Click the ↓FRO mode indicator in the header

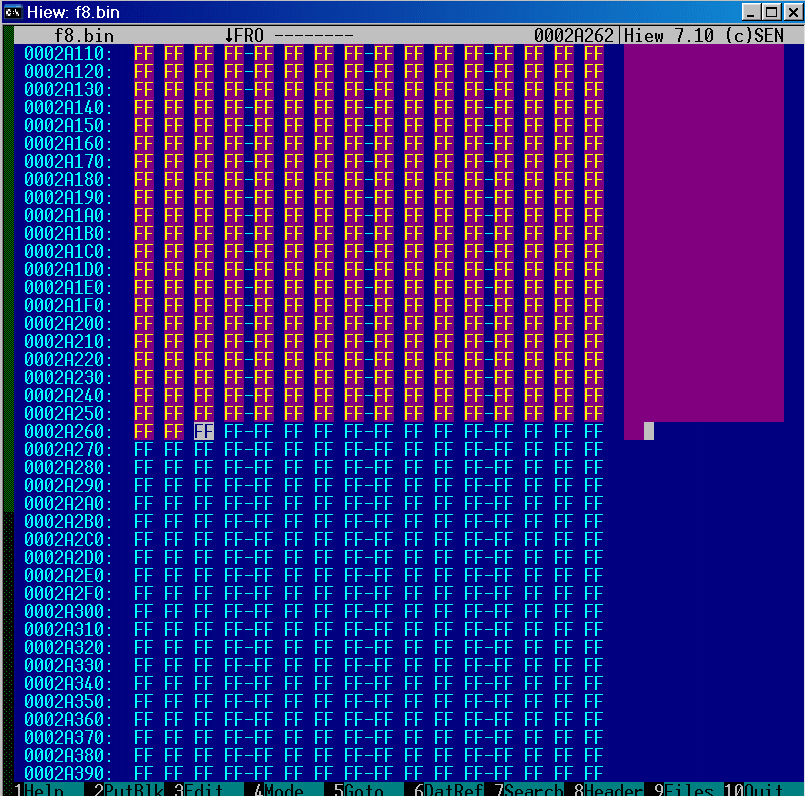(x=244, y=35)
